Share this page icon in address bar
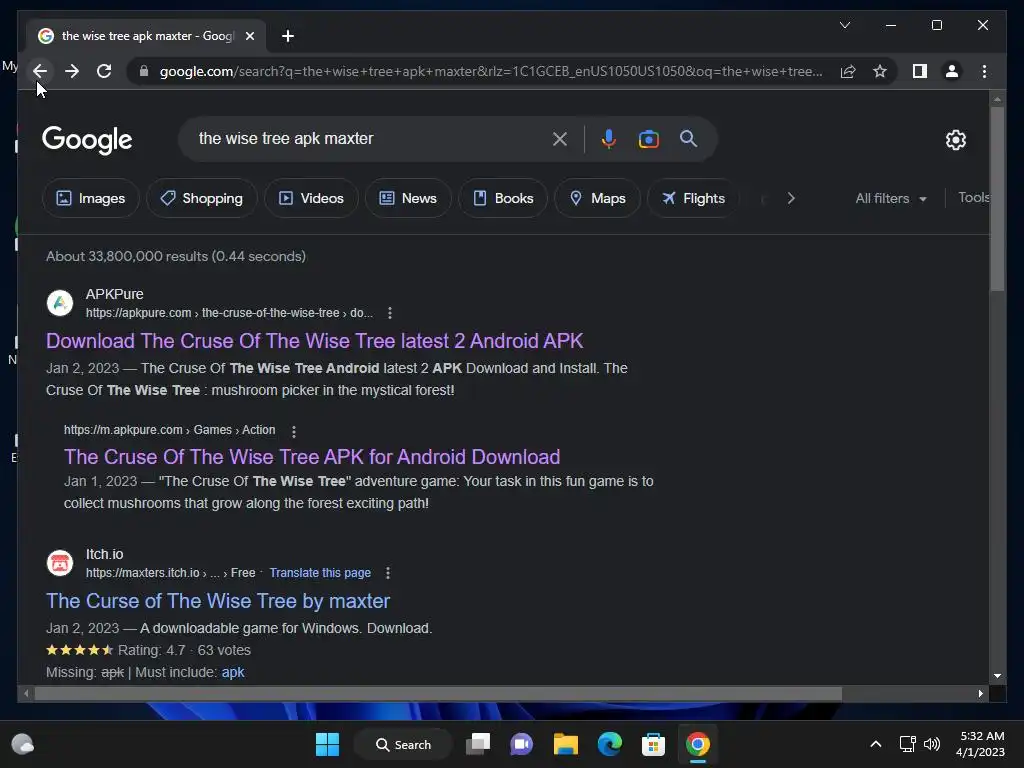The height and width of the screenshot is (768, 1024). click(848, 71)
